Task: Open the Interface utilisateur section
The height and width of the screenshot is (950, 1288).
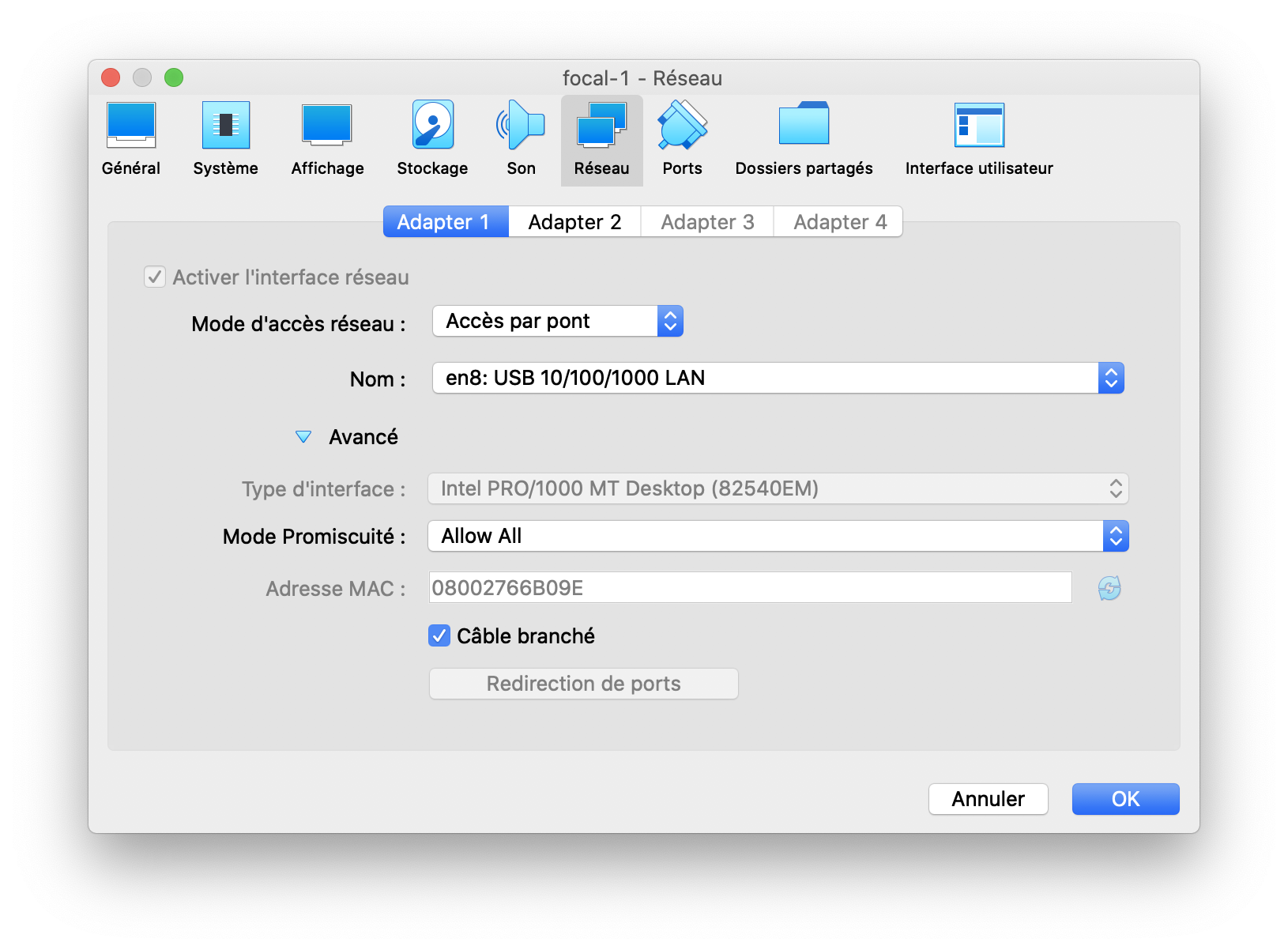Action: coord(979,140)
